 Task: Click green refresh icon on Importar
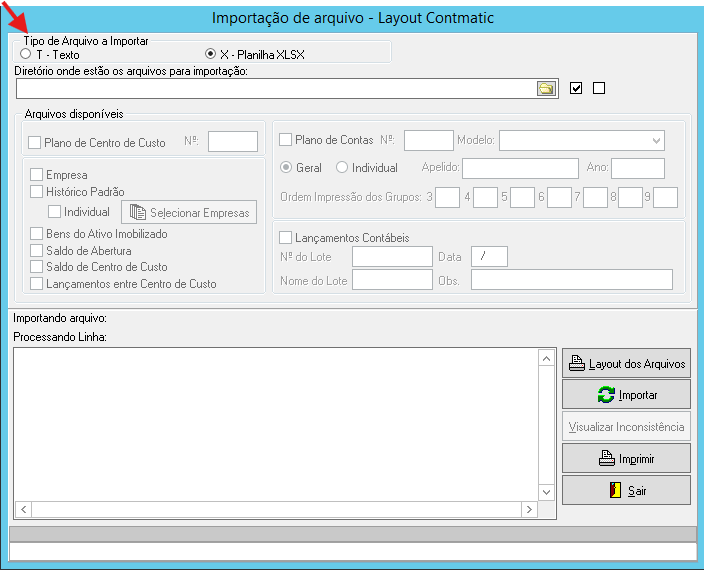(x=606, y=395)
